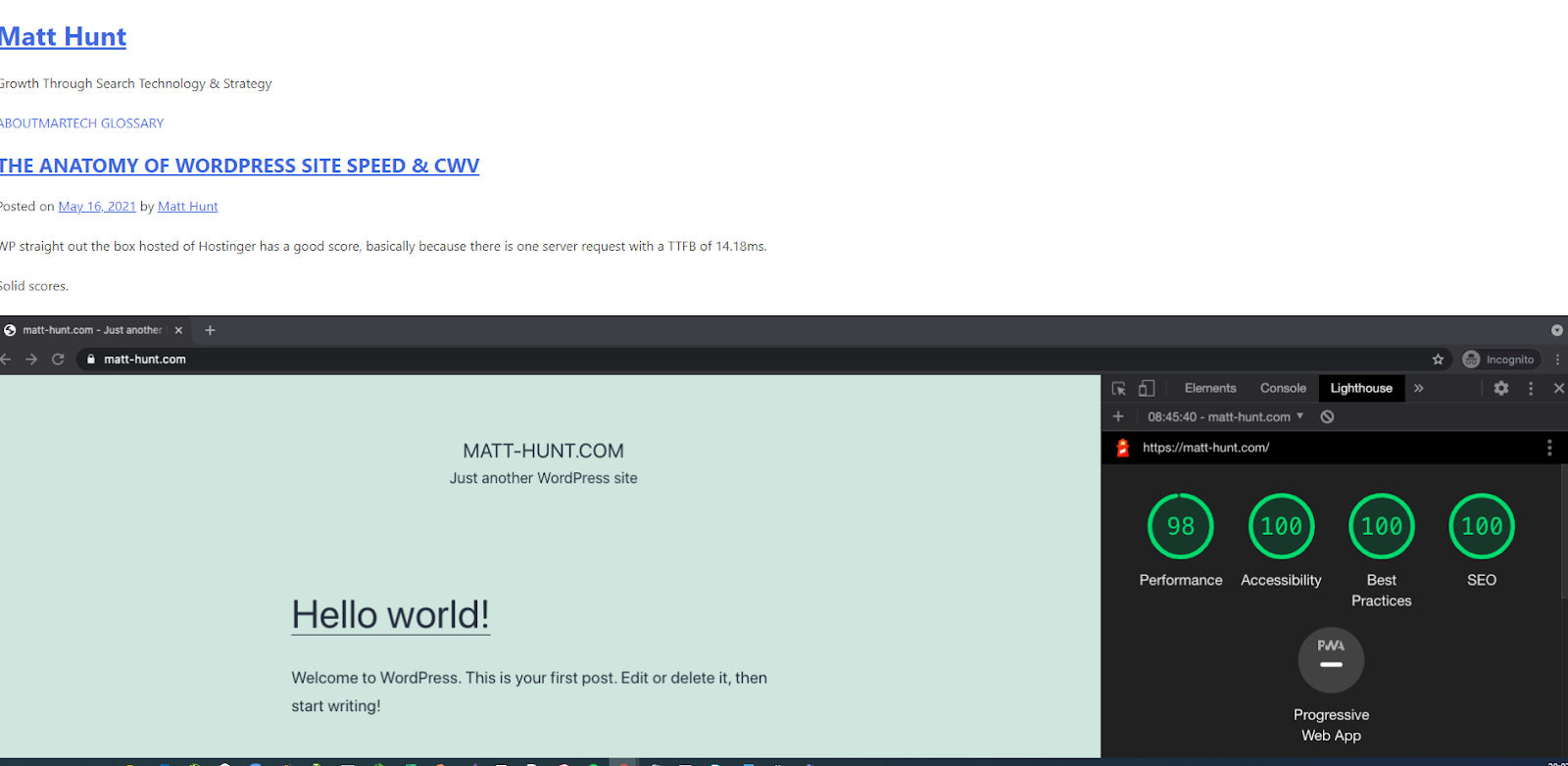This screenshot has height=766, width=1568.
Task: Show more DevTools tabs
Action: (1418, 388)
